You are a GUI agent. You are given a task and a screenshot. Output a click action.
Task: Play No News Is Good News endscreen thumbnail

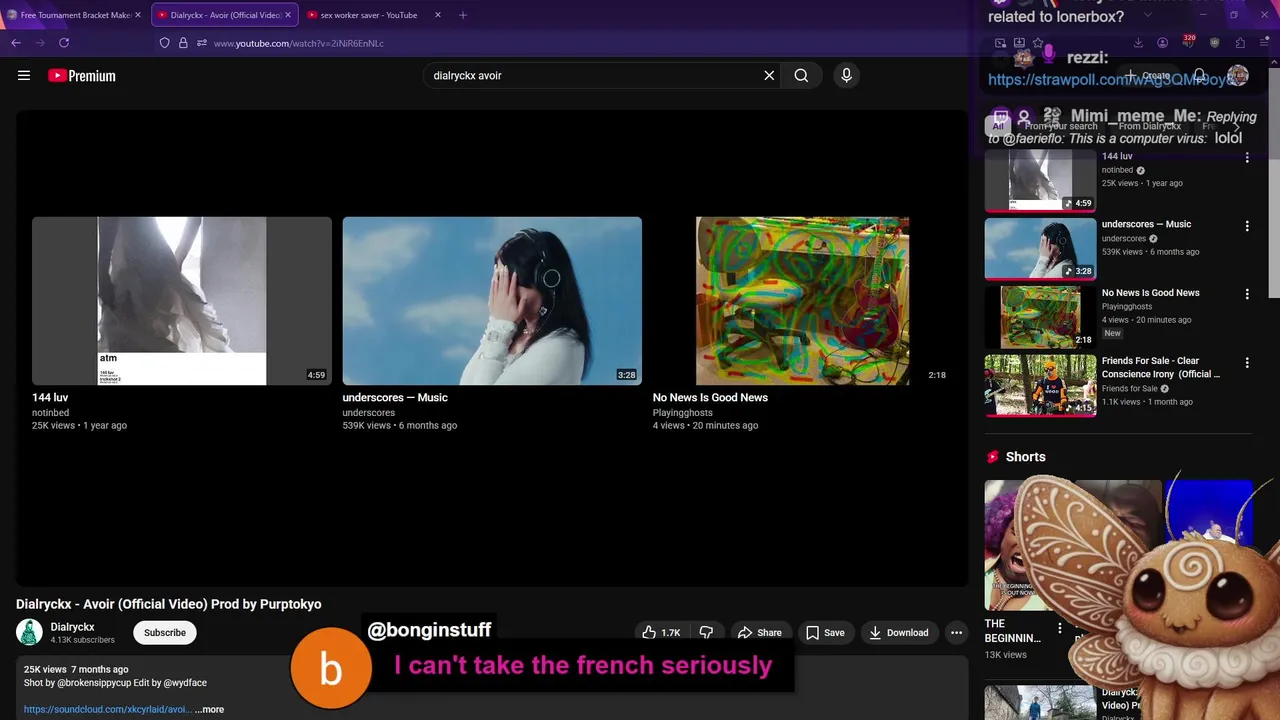pos(802,301)
